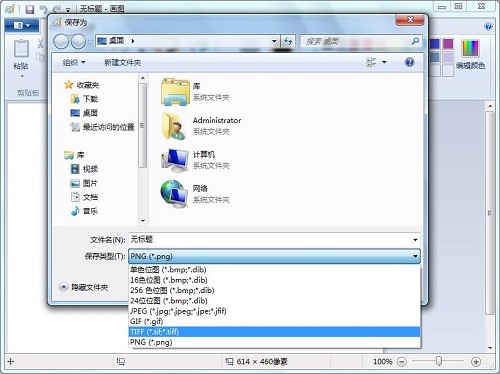The image size is (500, 374).
Task: Choose TIFF (*.tif;*.tiff) format
Action: (x=274, y=332)
